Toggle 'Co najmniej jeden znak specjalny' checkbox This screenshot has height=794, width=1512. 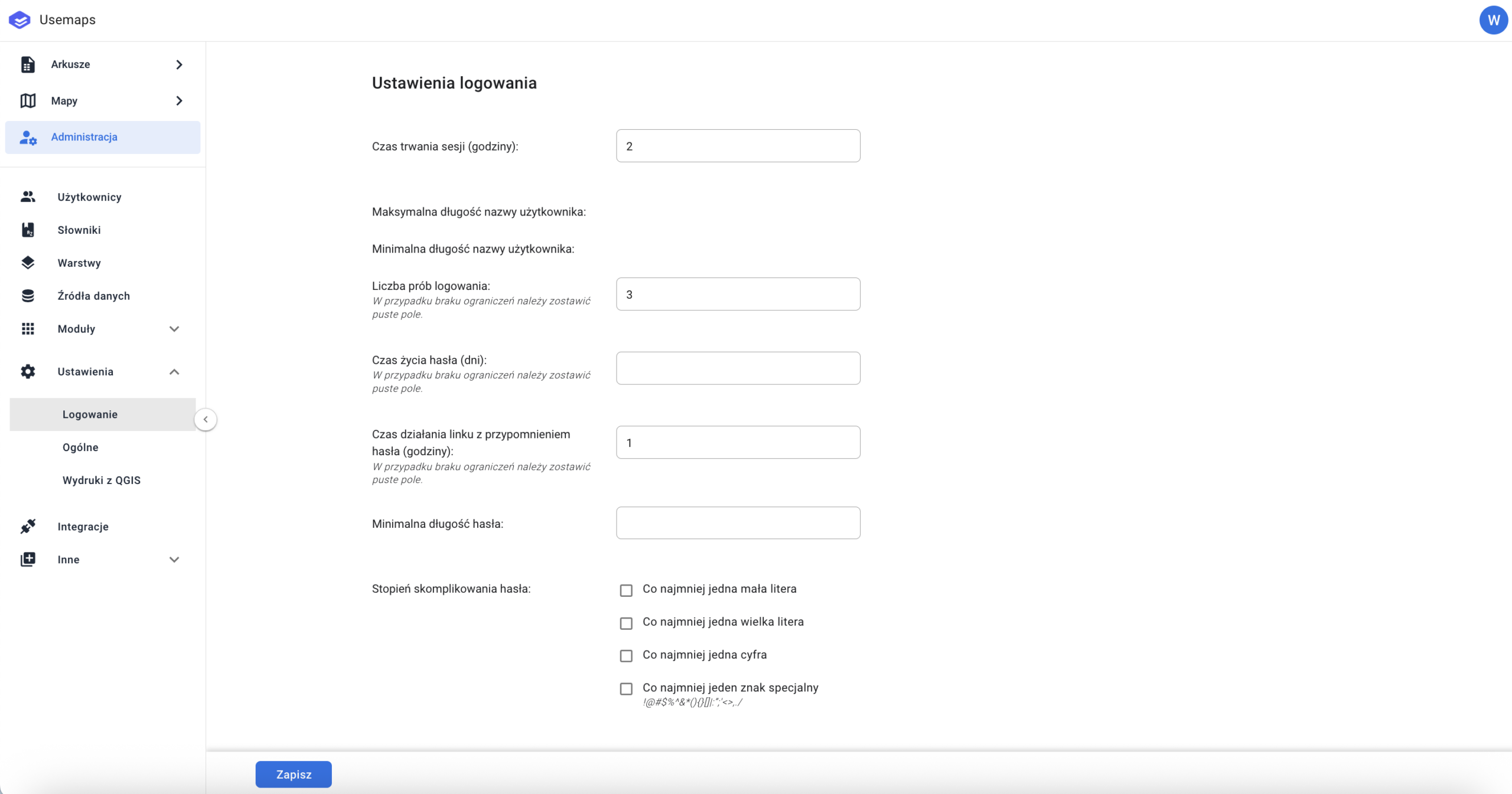[x=626, y=688]
